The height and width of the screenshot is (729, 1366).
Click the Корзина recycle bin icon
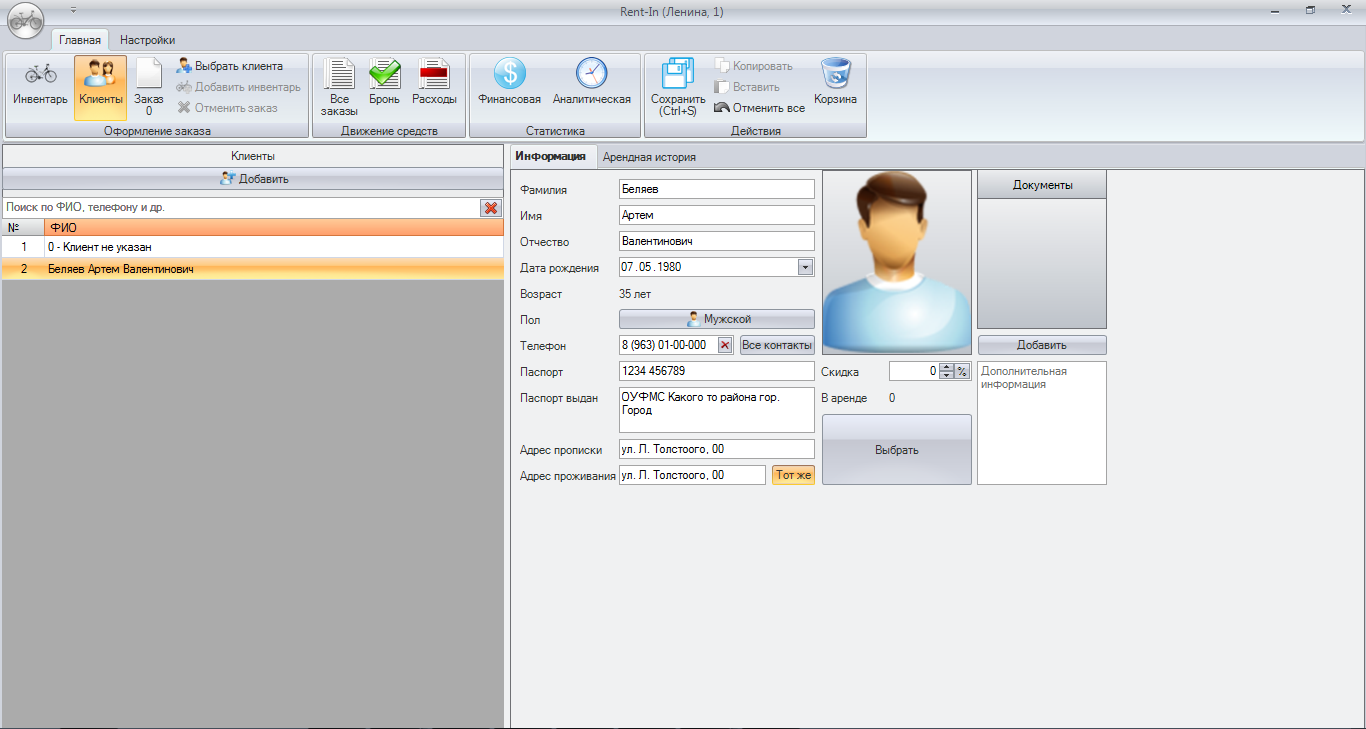coord(835,83)
